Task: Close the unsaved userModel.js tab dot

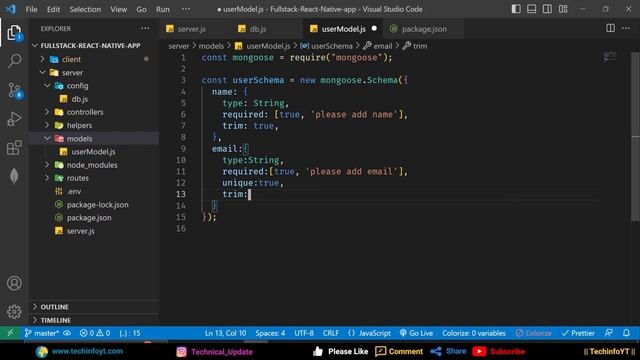Action: [374, 29]
